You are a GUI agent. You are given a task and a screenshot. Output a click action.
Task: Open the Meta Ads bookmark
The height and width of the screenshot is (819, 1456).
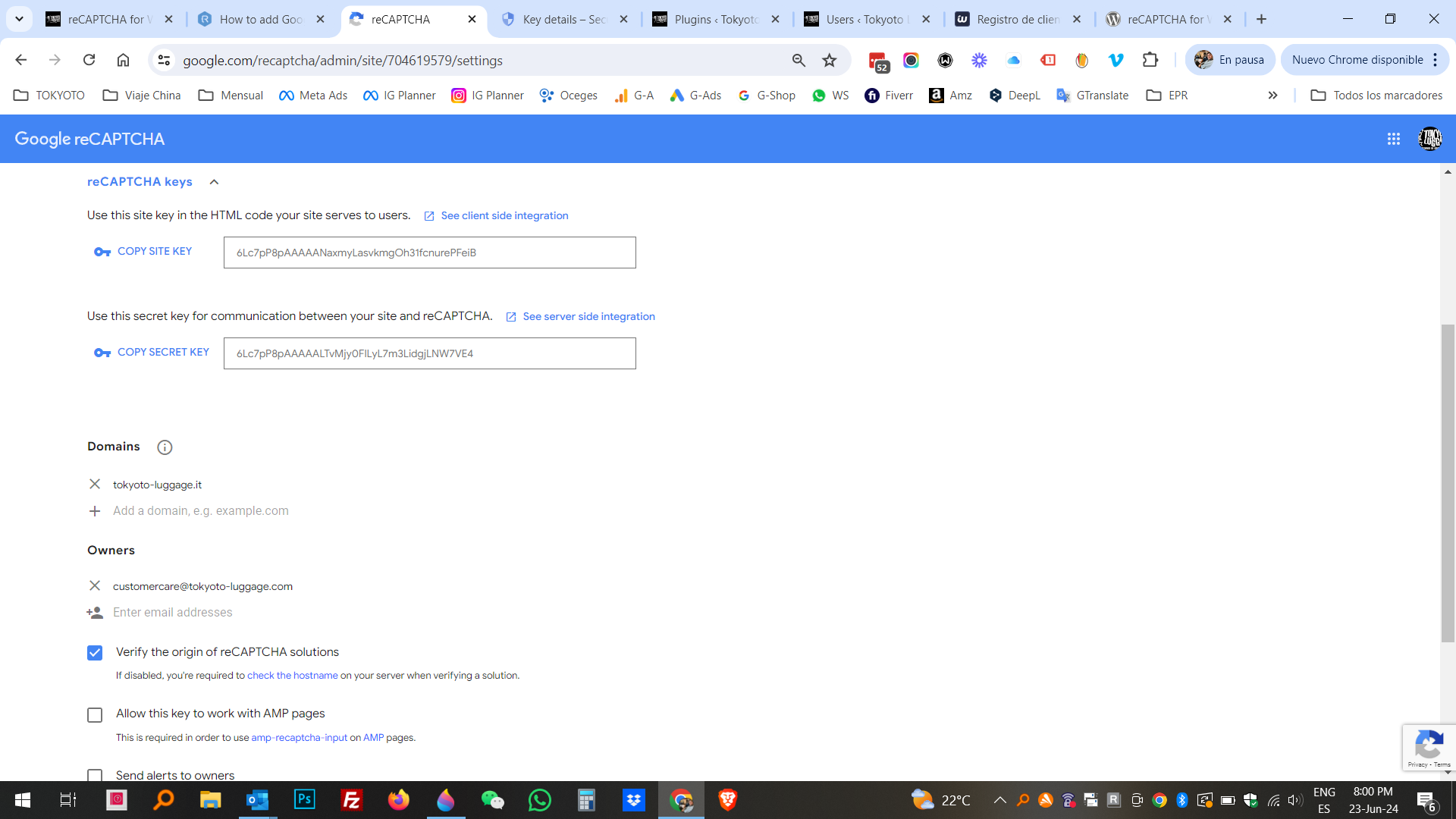[x=313, y=96]
